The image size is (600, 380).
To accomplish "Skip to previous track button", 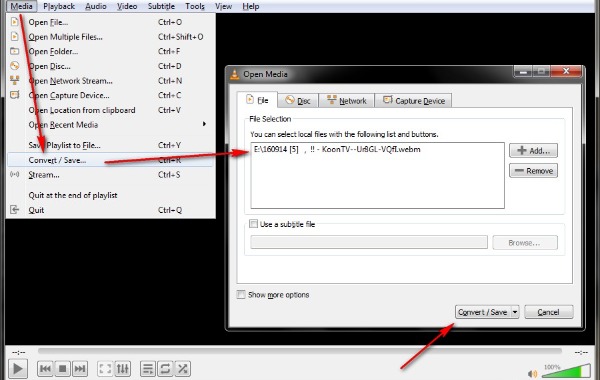I will pos(45,369).
